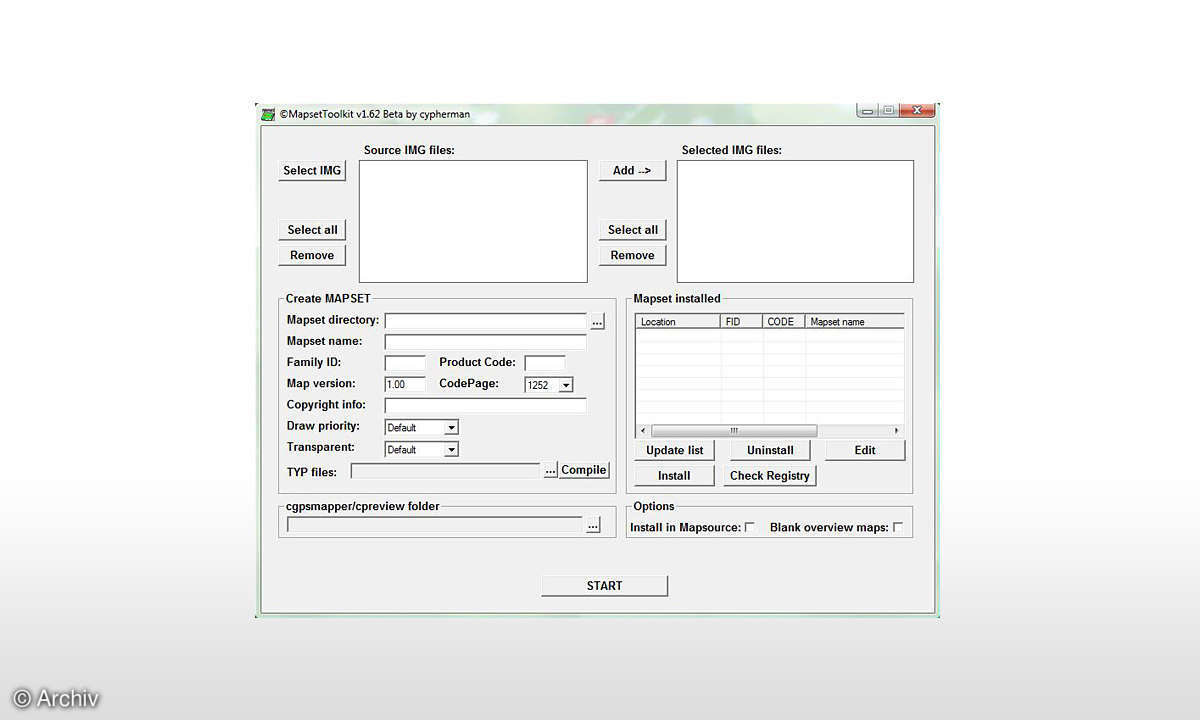Focus the Mapset directory field
This screenshot has width=1200, height=720.
coord(485,321)
